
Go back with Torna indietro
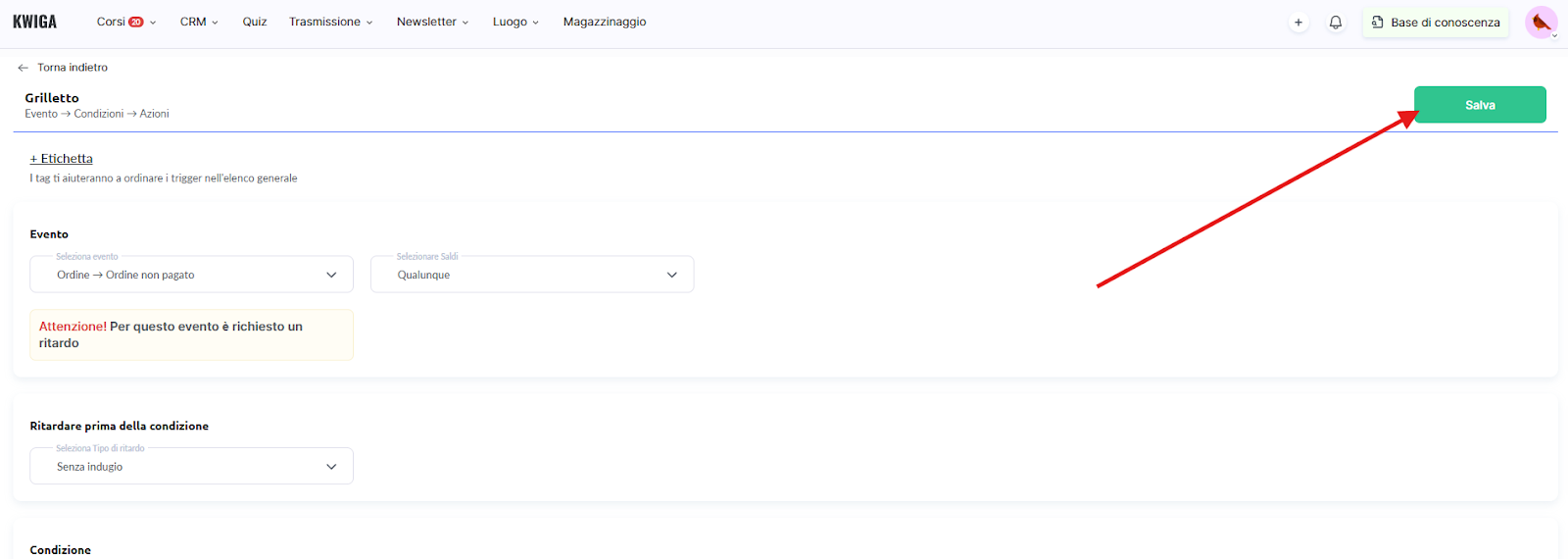(73, 68)
